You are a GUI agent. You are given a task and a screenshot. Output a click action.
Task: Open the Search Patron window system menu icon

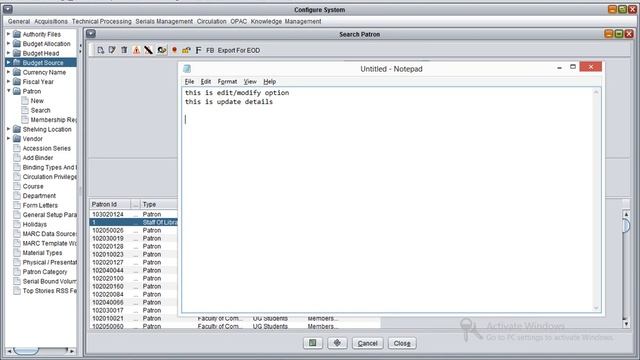pos(91,34)
